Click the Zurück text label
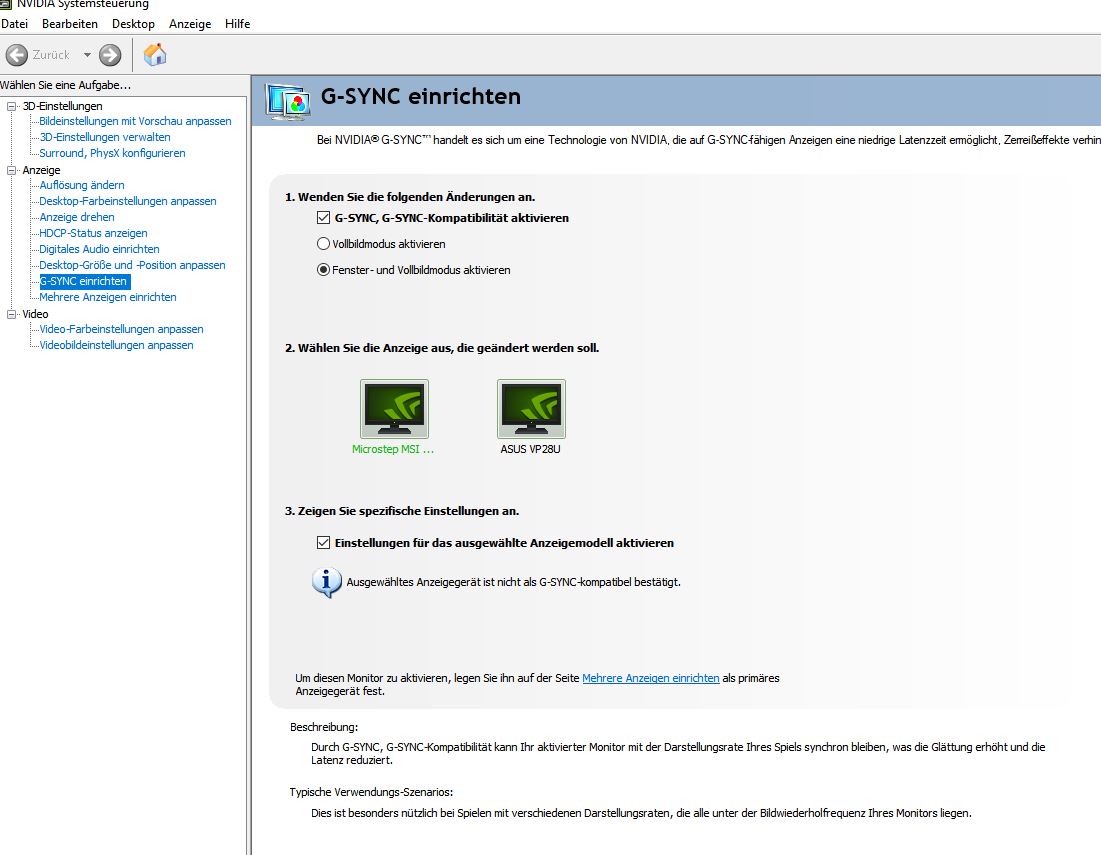Viewport: 1101px width, 855px height. 51,55
